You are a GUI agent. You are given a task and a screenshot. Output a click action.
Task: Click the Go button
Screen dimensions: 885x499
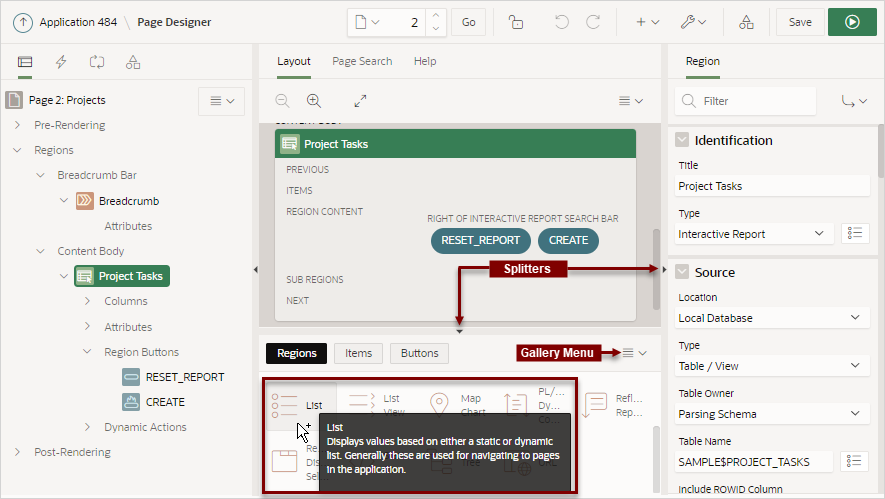(468, 22)
